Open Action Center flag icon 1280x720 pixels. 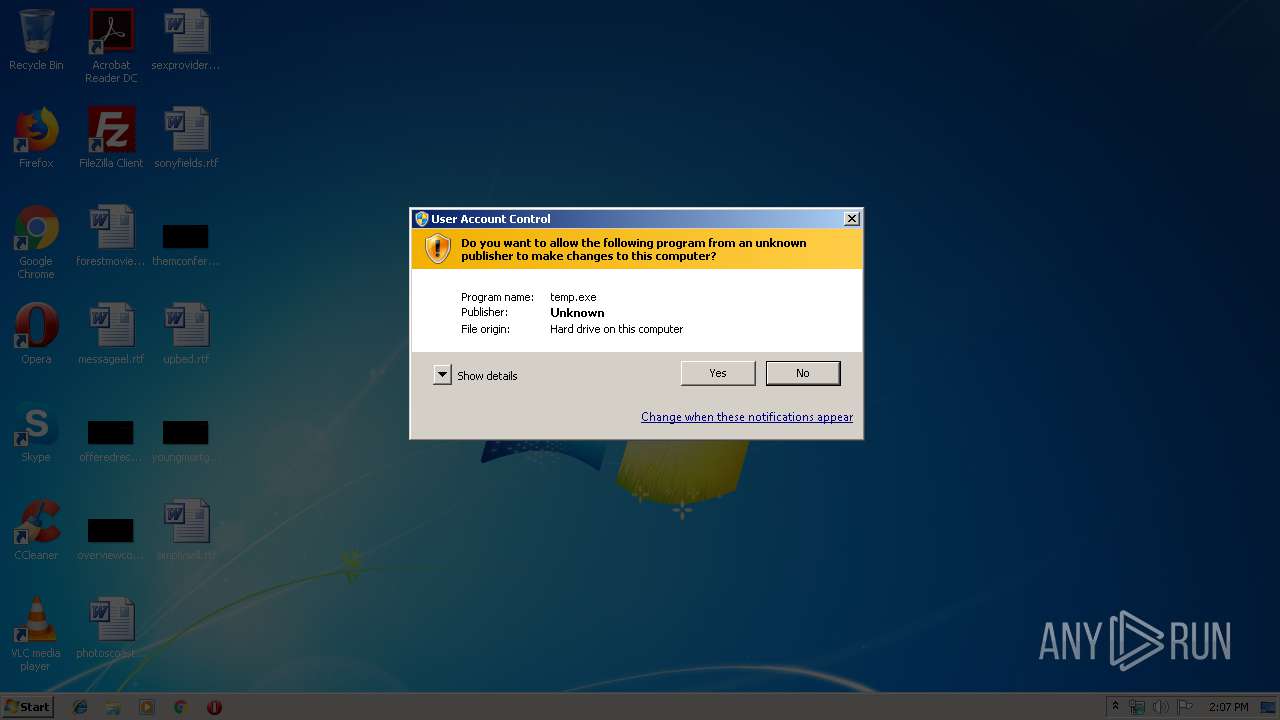click(x=1185, y=707)
